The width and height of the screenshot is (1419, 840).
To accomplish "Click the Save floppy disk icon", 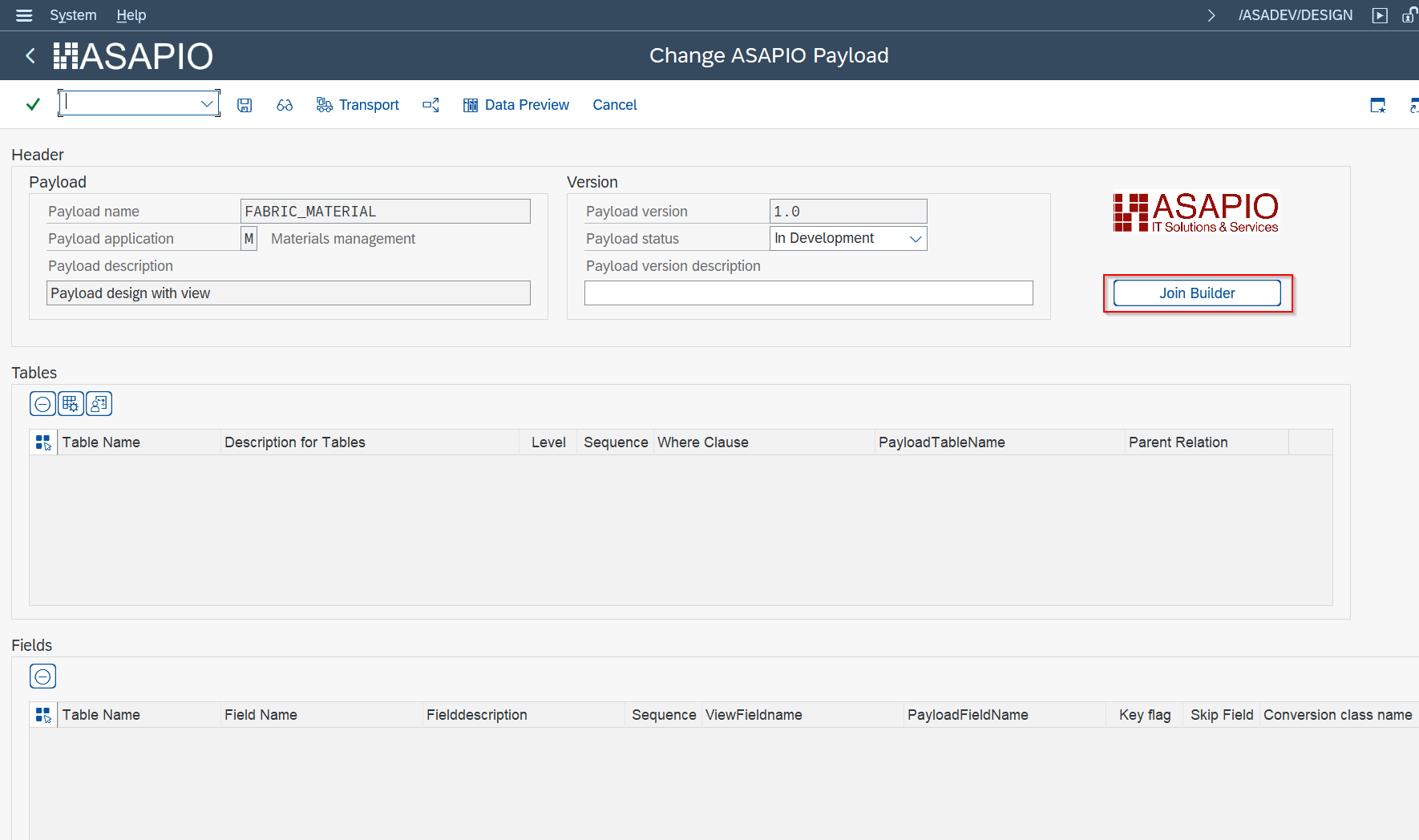I will (x=245, y=105).
